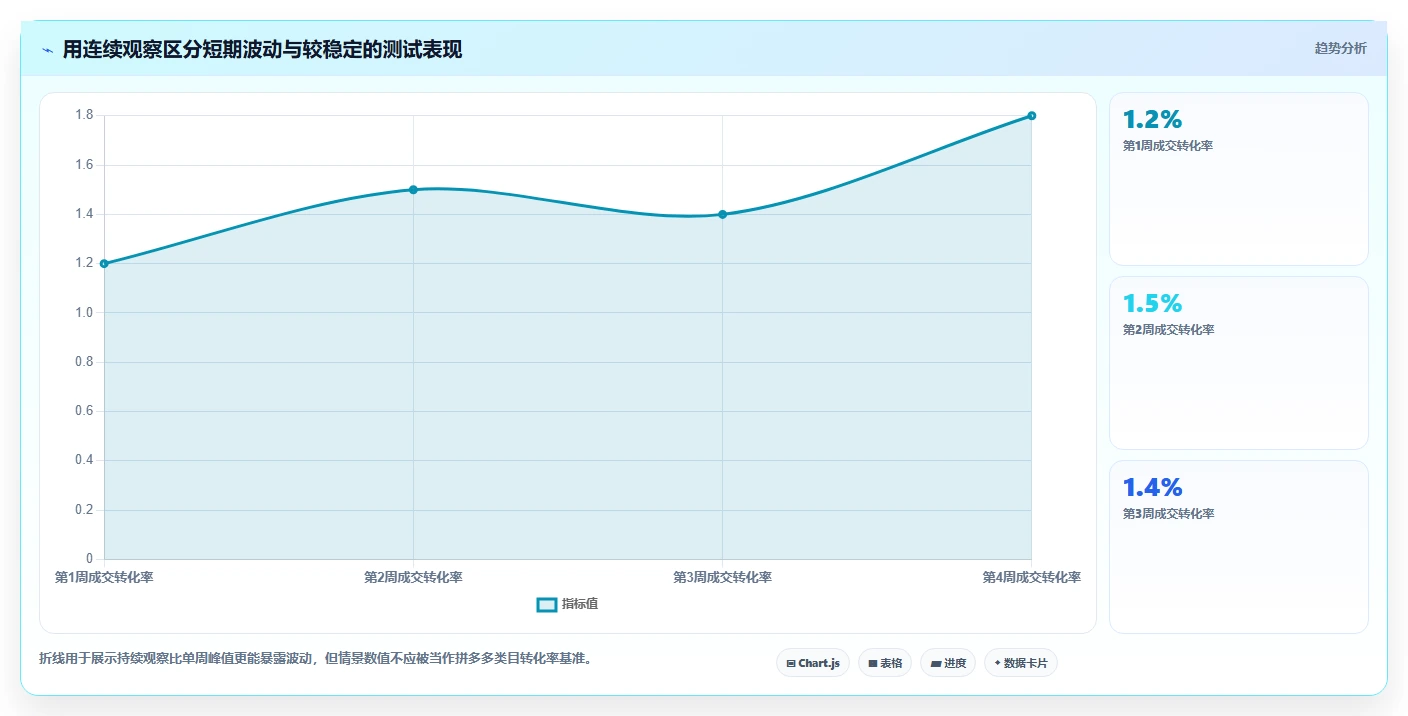1408x716 pixels.
Task: Open the 1.2% stat card
Action: [1239, 179]
